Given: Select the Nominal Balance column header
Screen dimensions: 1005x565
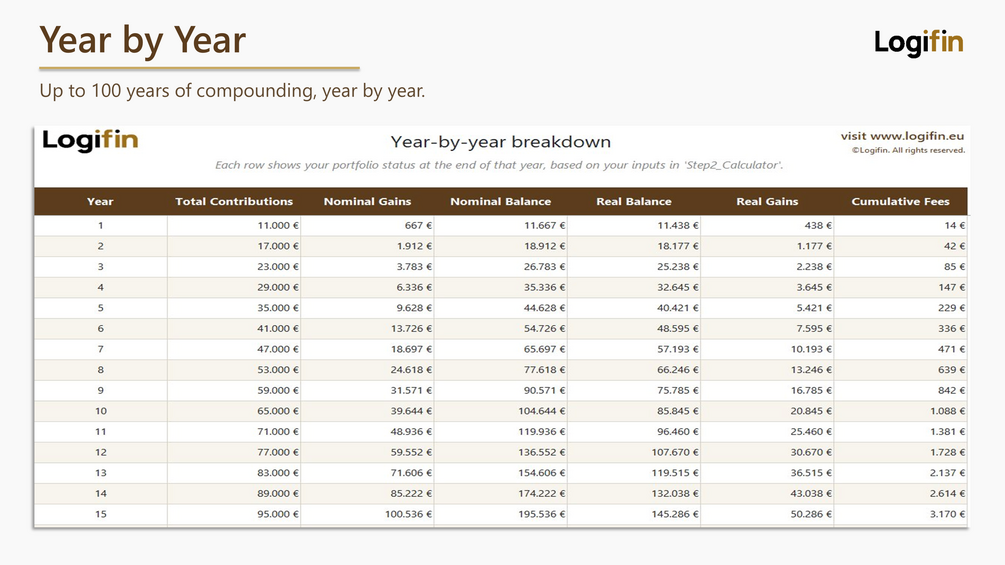Looking at the screenshot, I should 501,201.
